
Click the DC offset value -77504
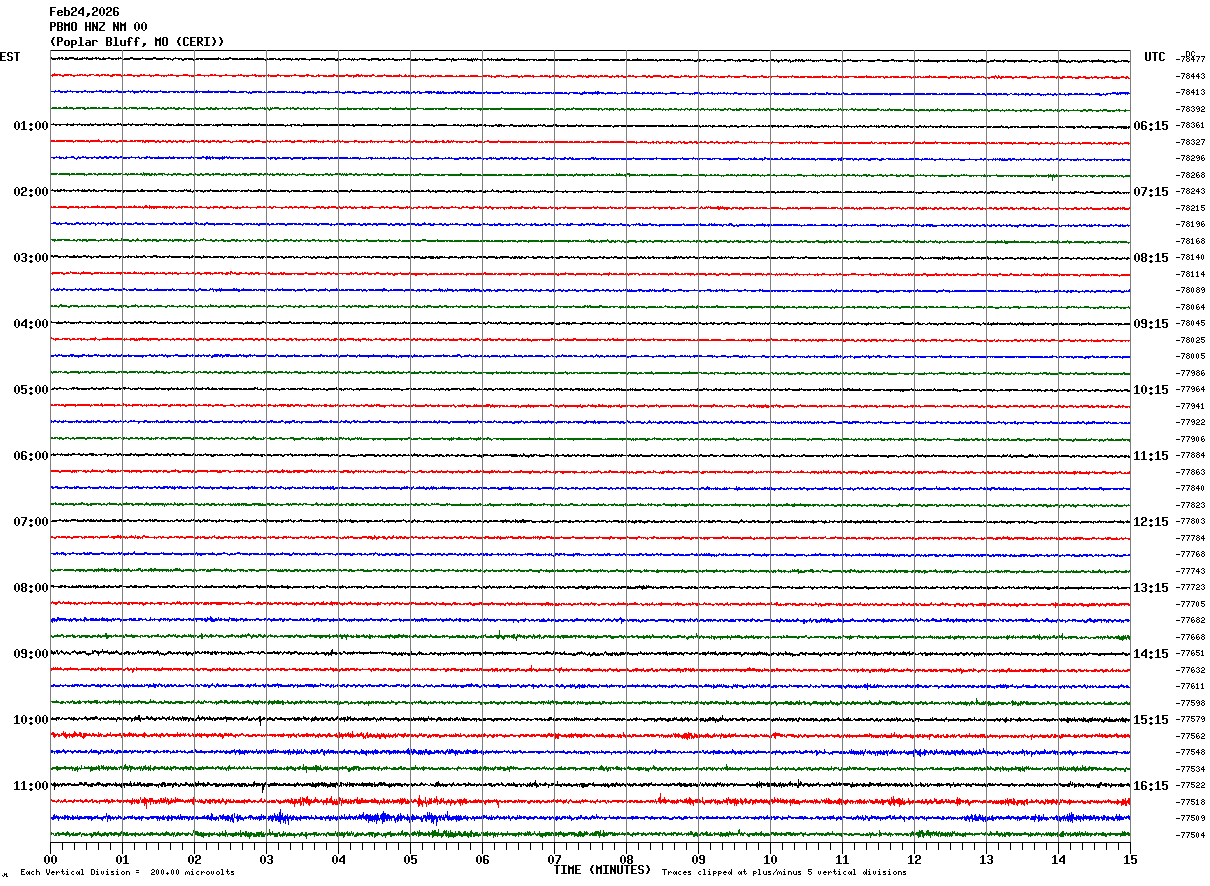[1190, 835]
